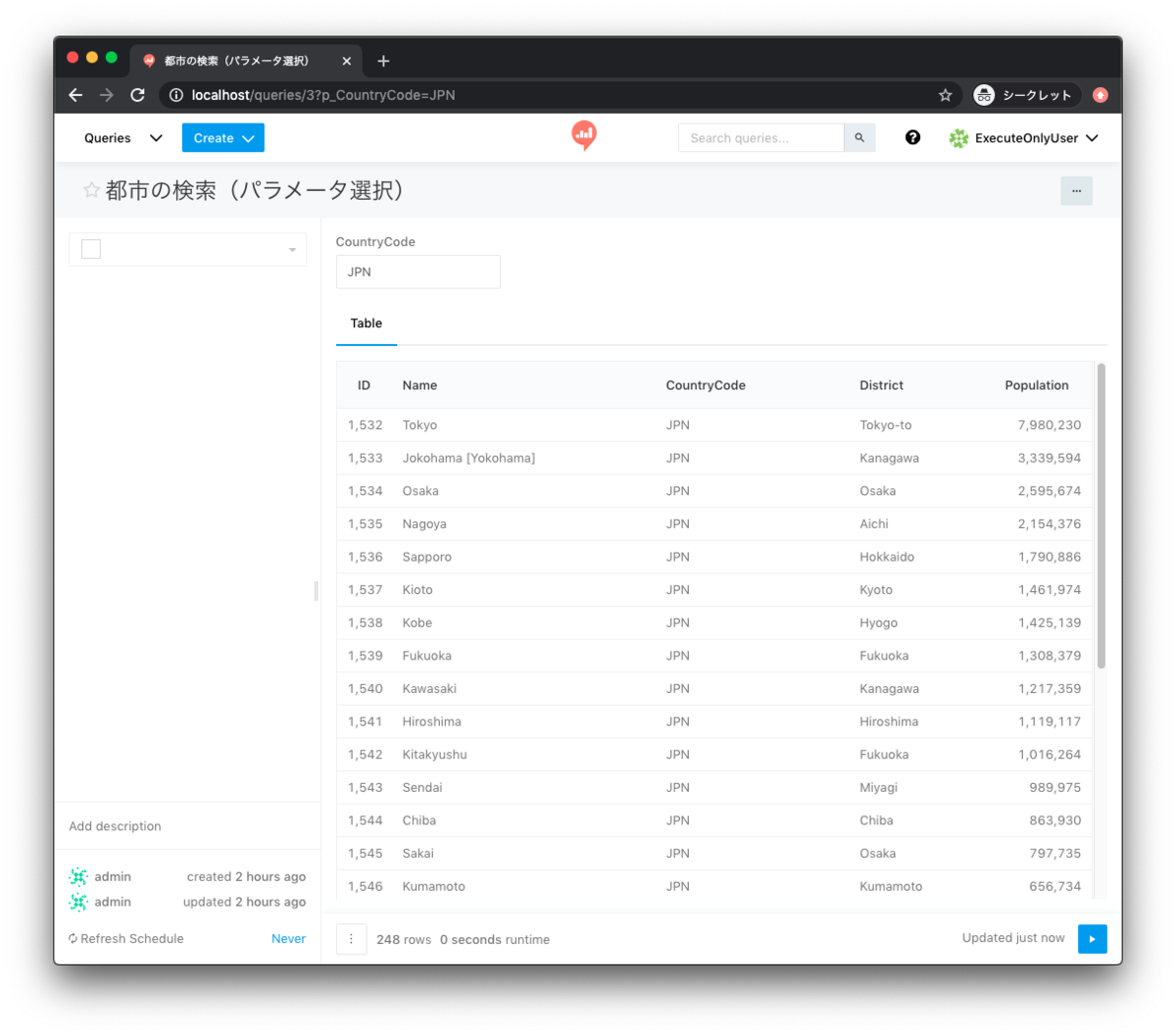This screenshot has width=1176, height=1036.
Task: Click the Miyagi district cell
Action: click(878, 788)
